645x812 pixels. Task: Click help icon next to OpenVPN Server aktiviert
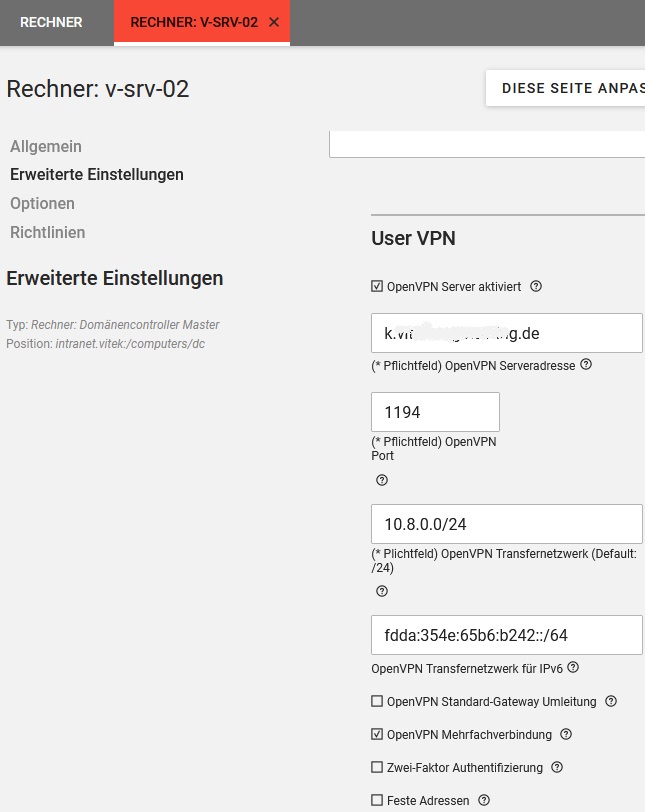[536, 286]
